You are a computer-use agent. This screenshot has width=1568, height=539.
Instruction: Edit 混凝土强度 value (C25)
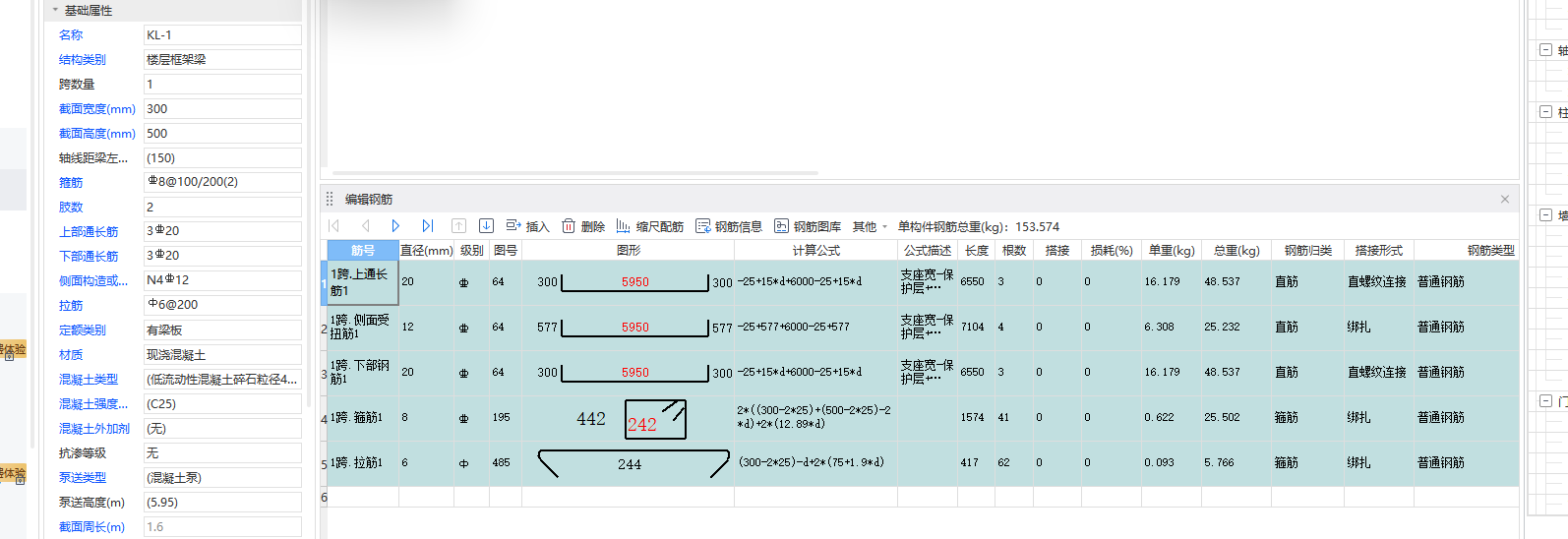pyautogui.click(x=222, y=403)
